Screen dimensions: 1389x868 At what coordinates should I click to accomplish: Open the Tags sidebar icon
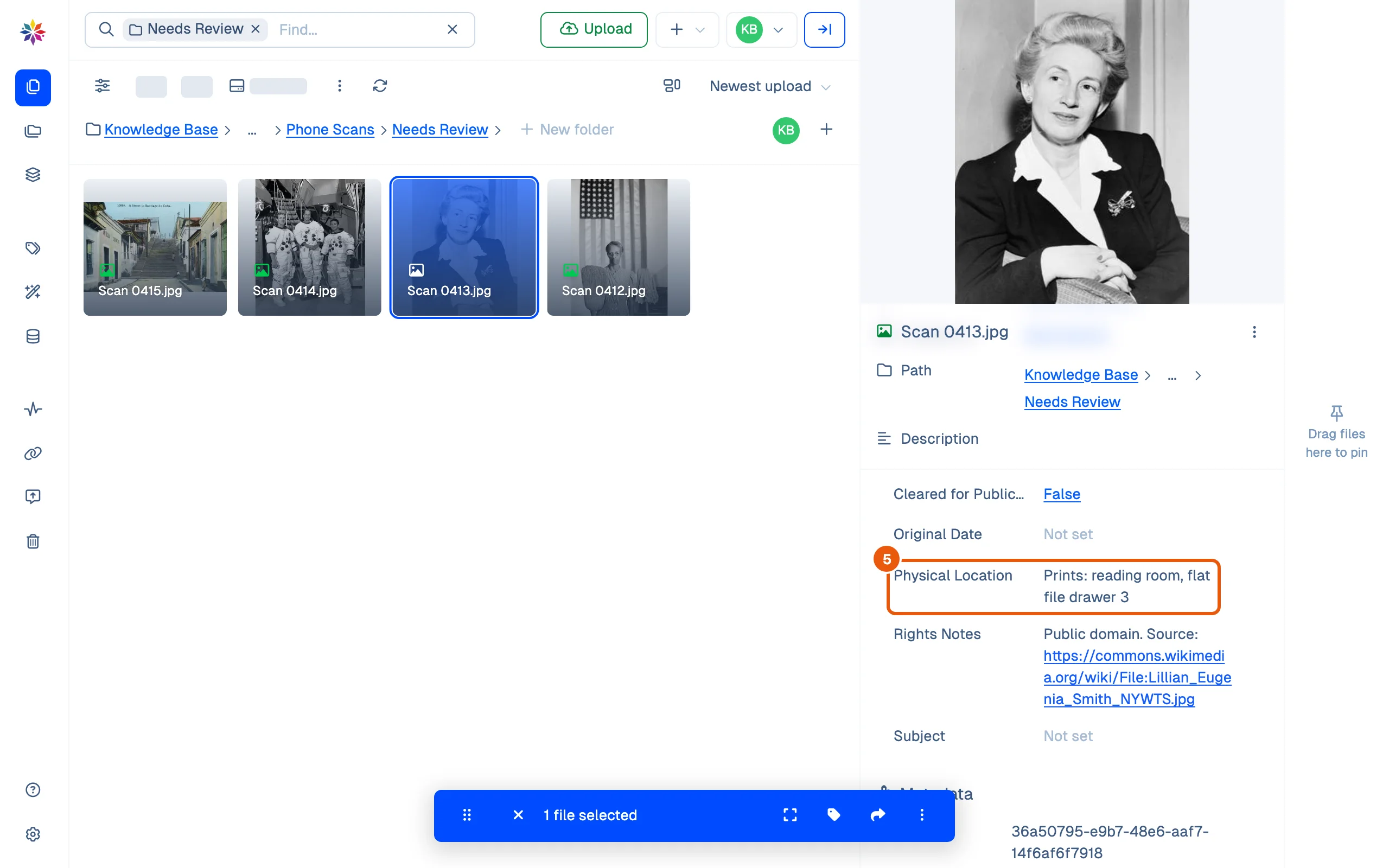(33, 248)
